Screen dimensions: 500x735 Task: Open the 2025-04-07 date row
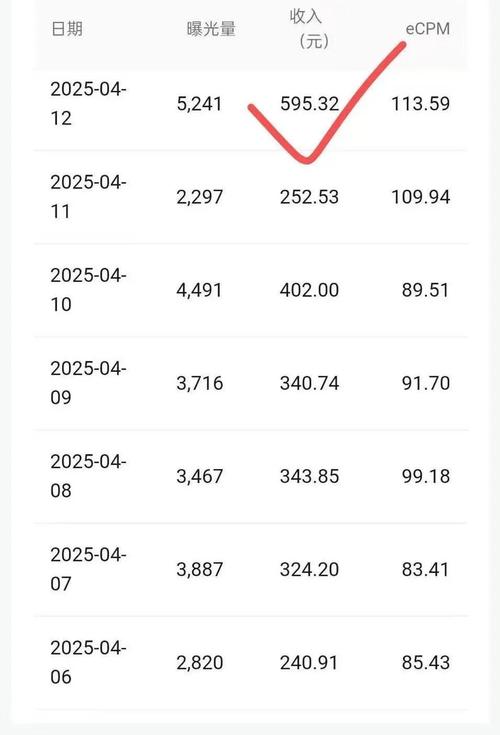251,569
